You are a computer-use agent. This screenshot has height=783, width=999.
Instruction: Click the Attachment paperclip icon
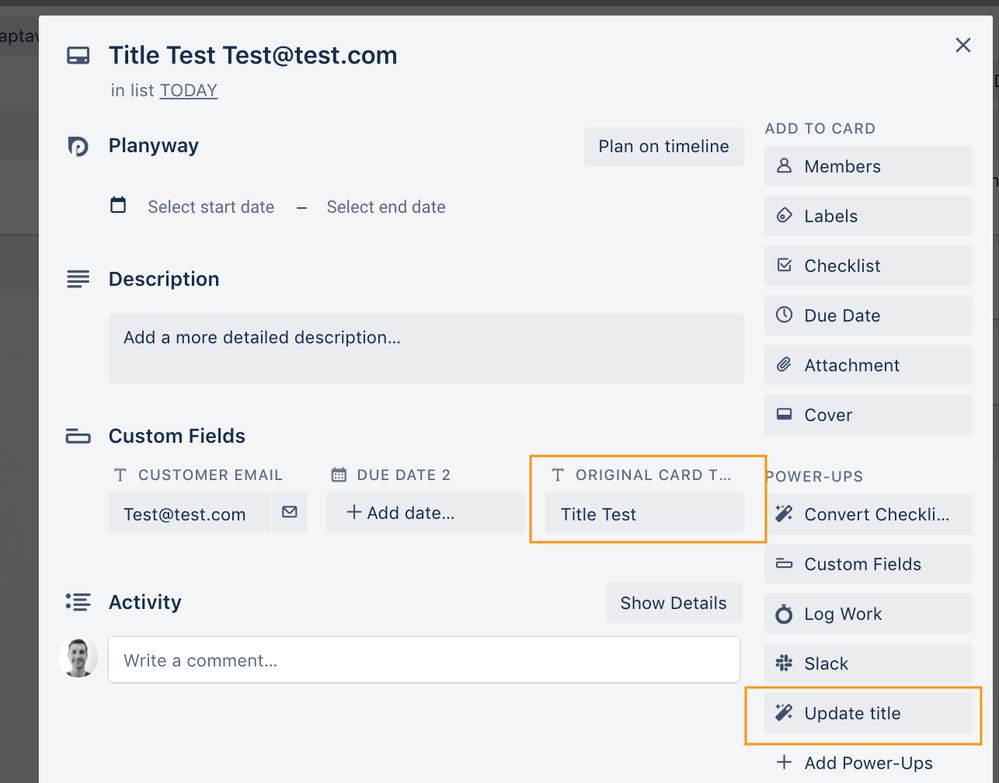[x=785, y=365]
